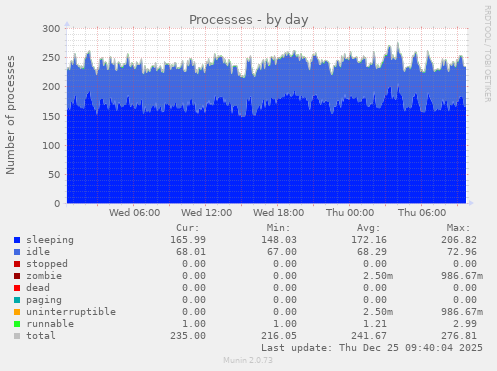Click the 100 y-axis tick label
The height and width of the screenshot is (371, 497).
coord(51,145)
